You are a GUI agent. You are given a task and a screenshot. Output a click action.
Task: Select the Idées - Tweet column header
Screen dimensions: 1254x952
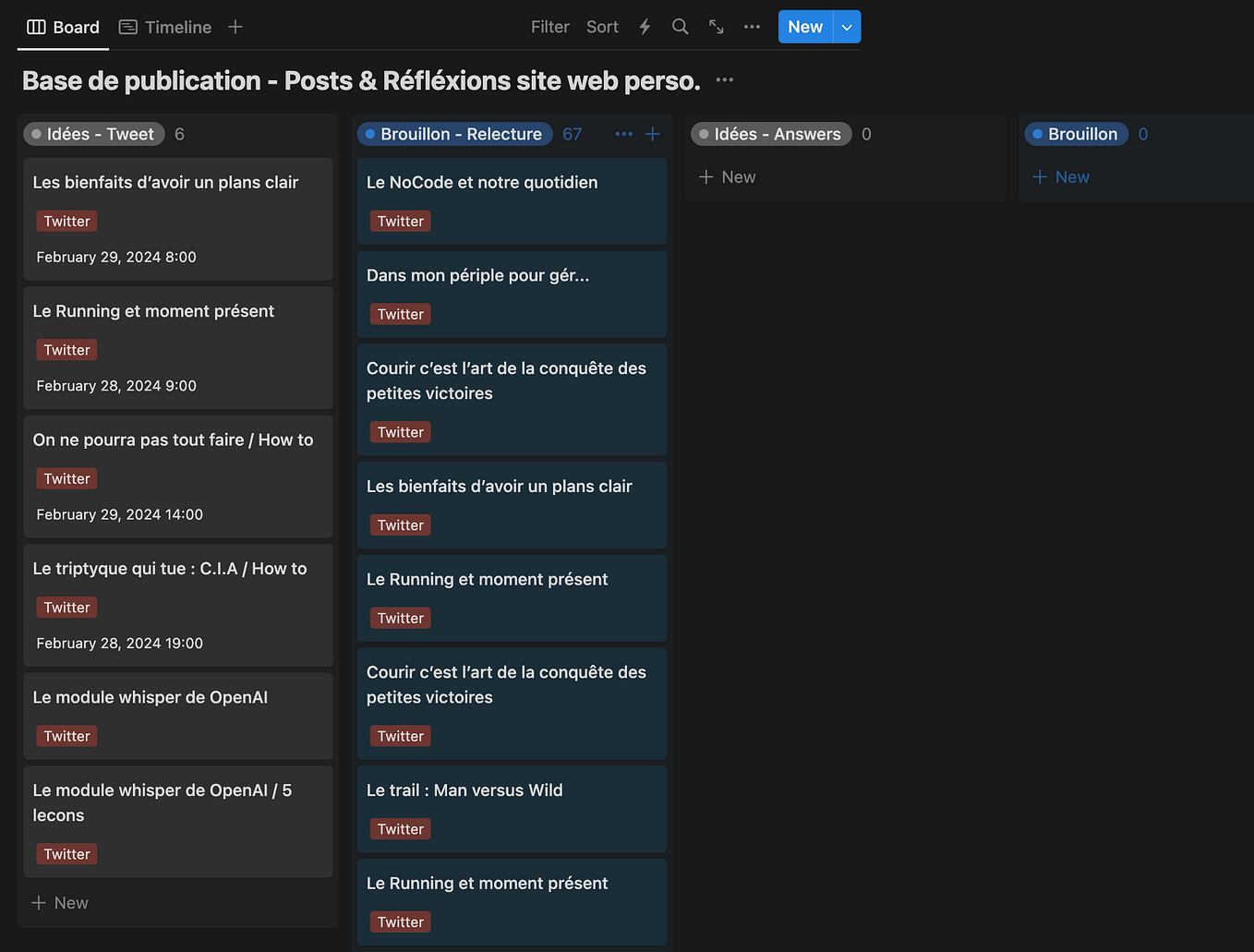(94, 134)
